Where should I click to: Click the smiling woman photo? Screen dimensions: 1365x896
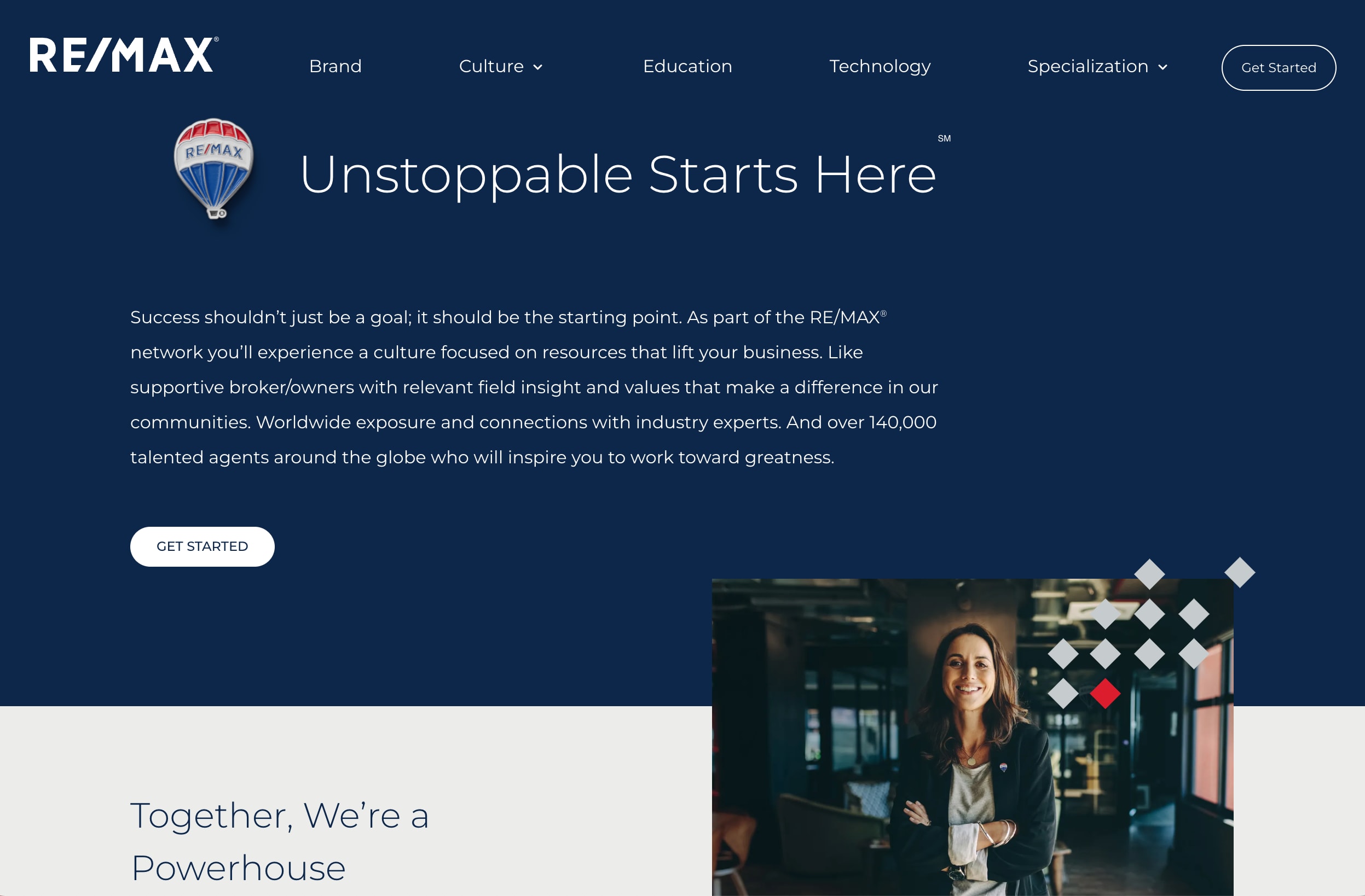[972, 737]
